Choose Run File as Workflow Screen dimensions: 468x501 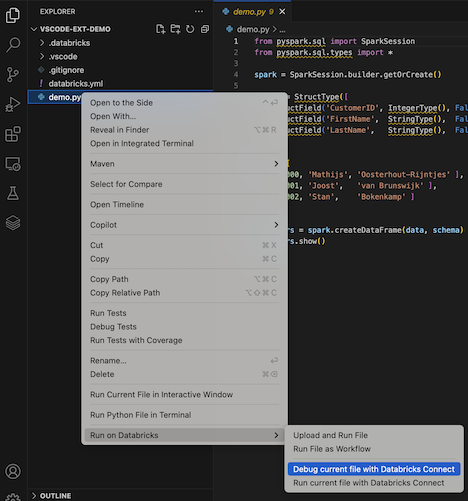pos(374,449)
